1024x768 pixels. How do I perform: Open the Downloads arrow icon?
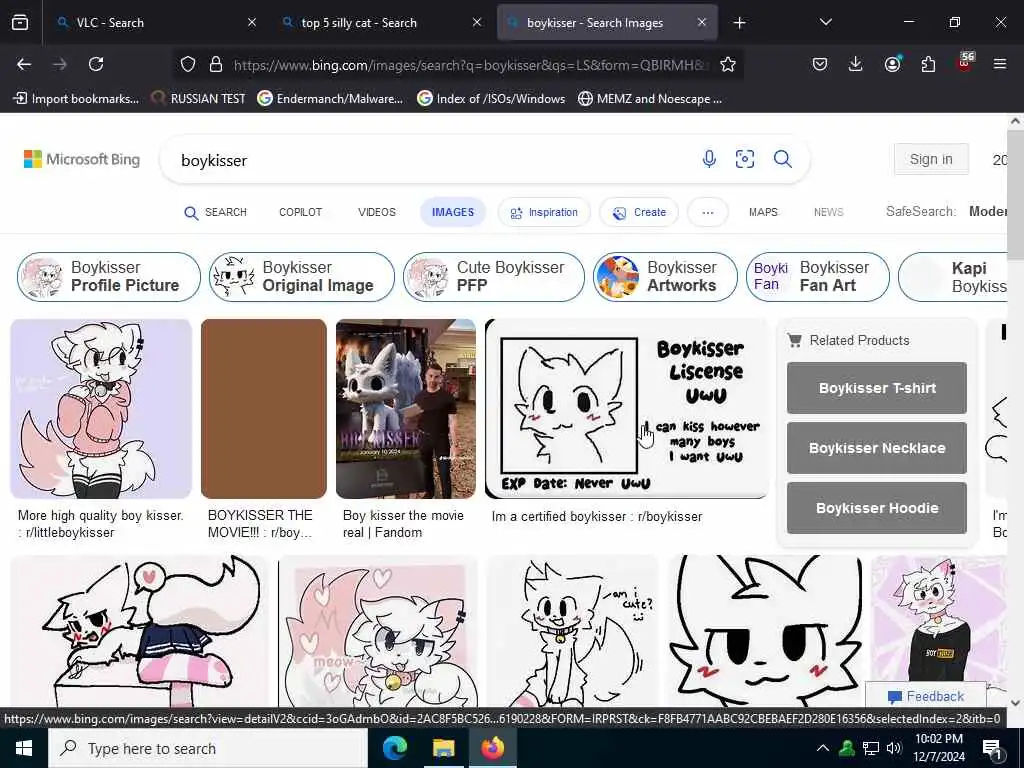[x=856, y=64]
